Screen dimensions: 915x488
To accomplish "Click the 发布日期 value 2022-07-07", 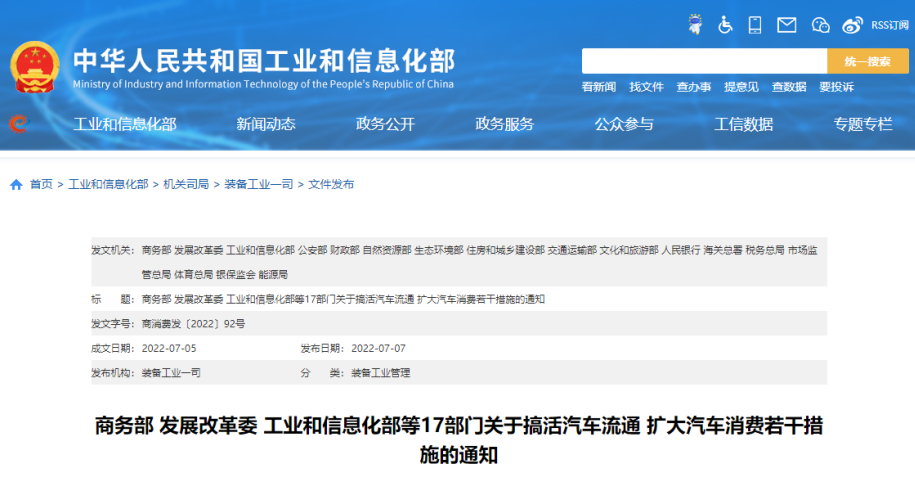I will [x=378, y=348].
